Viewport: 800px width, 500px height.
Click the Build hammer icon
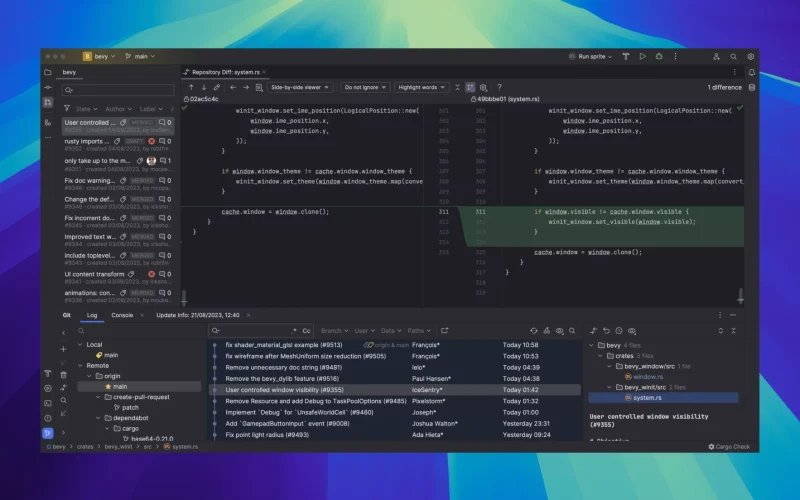click(x=626, y=57)
